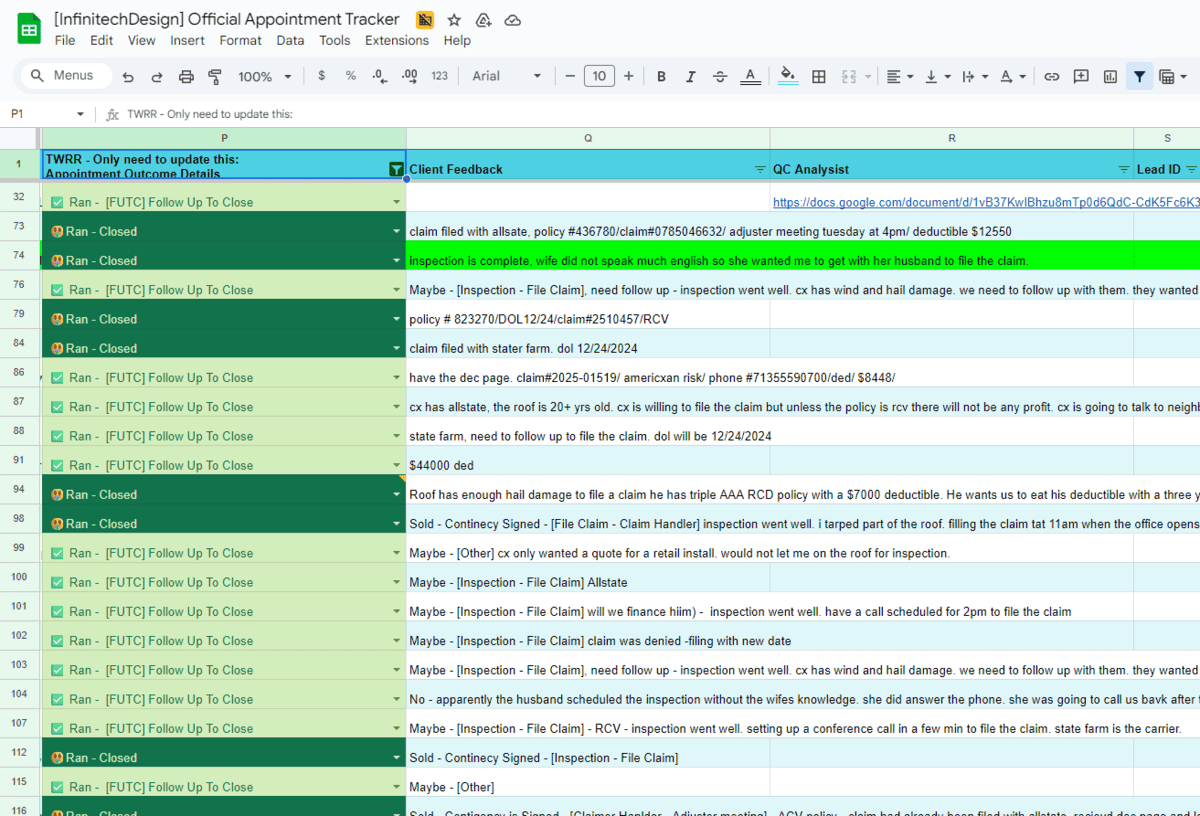The height and width of the screenshot is (816, 1200).
Task: Open the Google Sheets home icon
Action: (x=29, y=29)
